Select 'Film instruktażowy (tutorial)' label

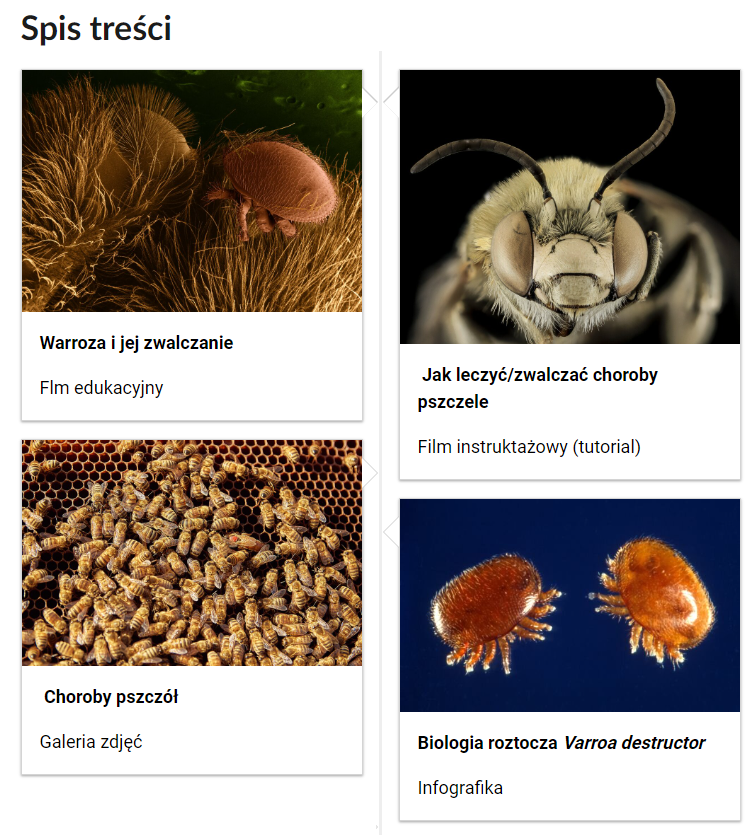pos(529,447)
